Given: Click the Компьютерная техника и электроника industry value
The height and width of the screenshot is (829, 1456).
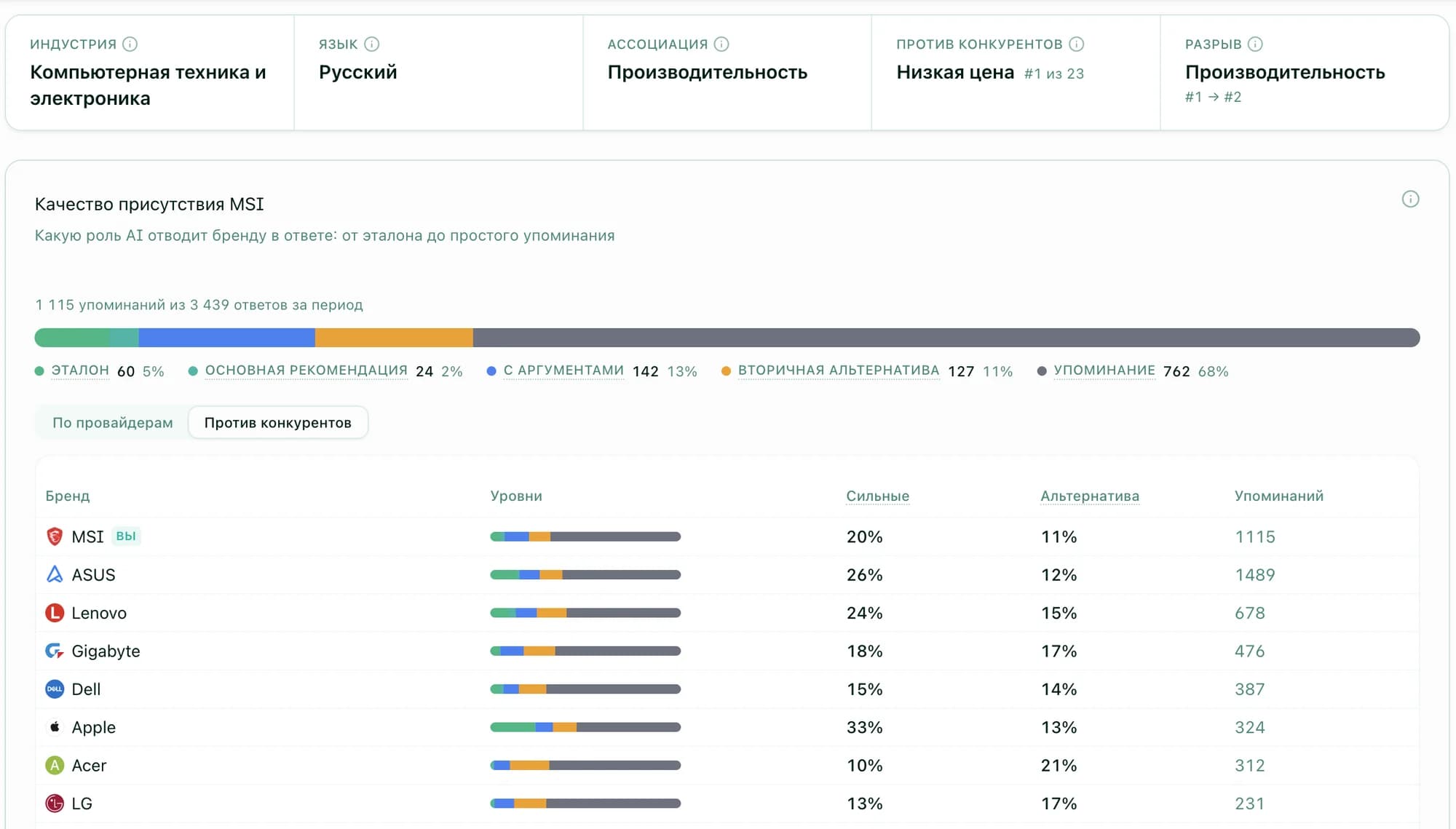Looking at the screenshot, I should (148, 85).
